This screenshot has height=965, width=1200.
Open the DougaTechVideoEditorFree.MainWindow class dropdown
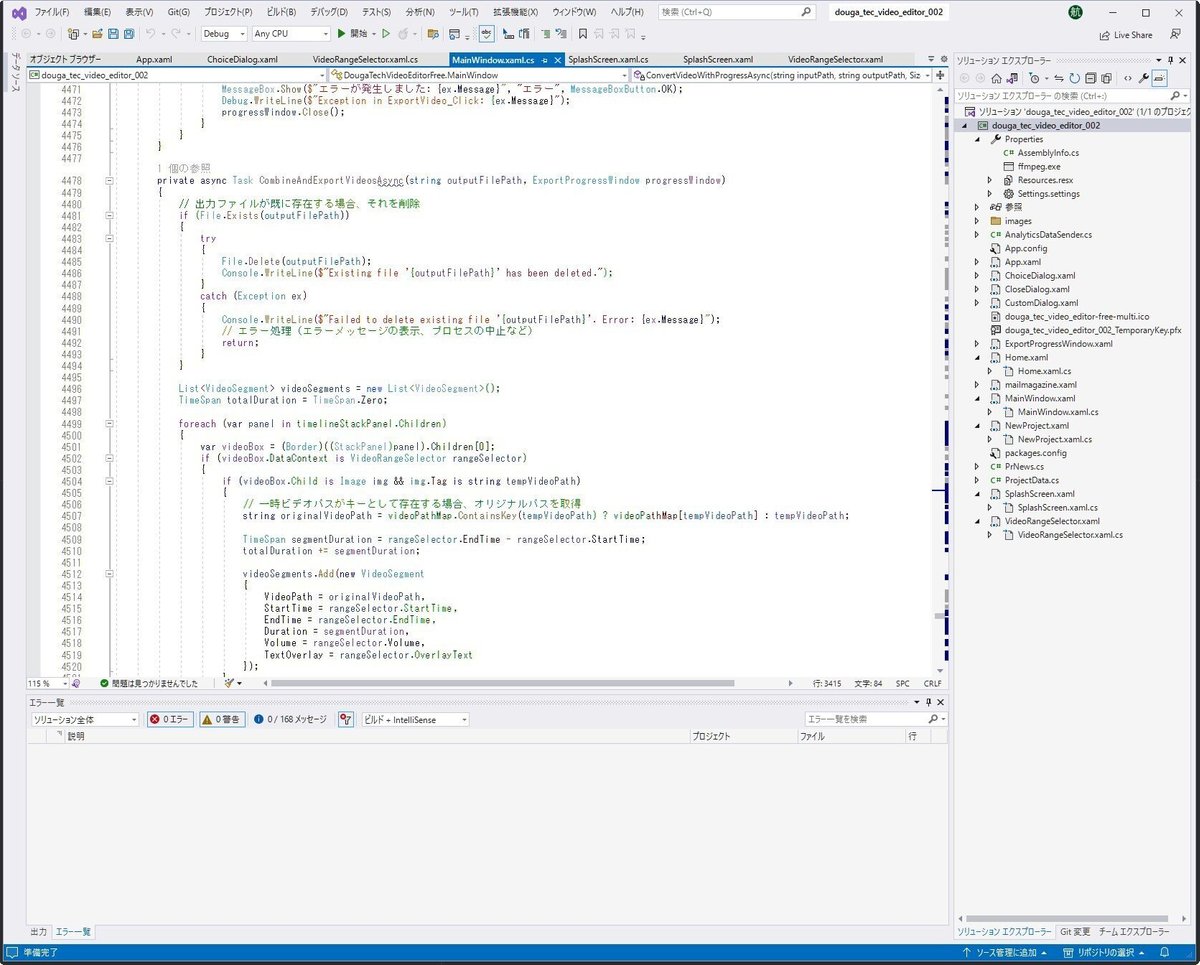(x=478, y=75)
